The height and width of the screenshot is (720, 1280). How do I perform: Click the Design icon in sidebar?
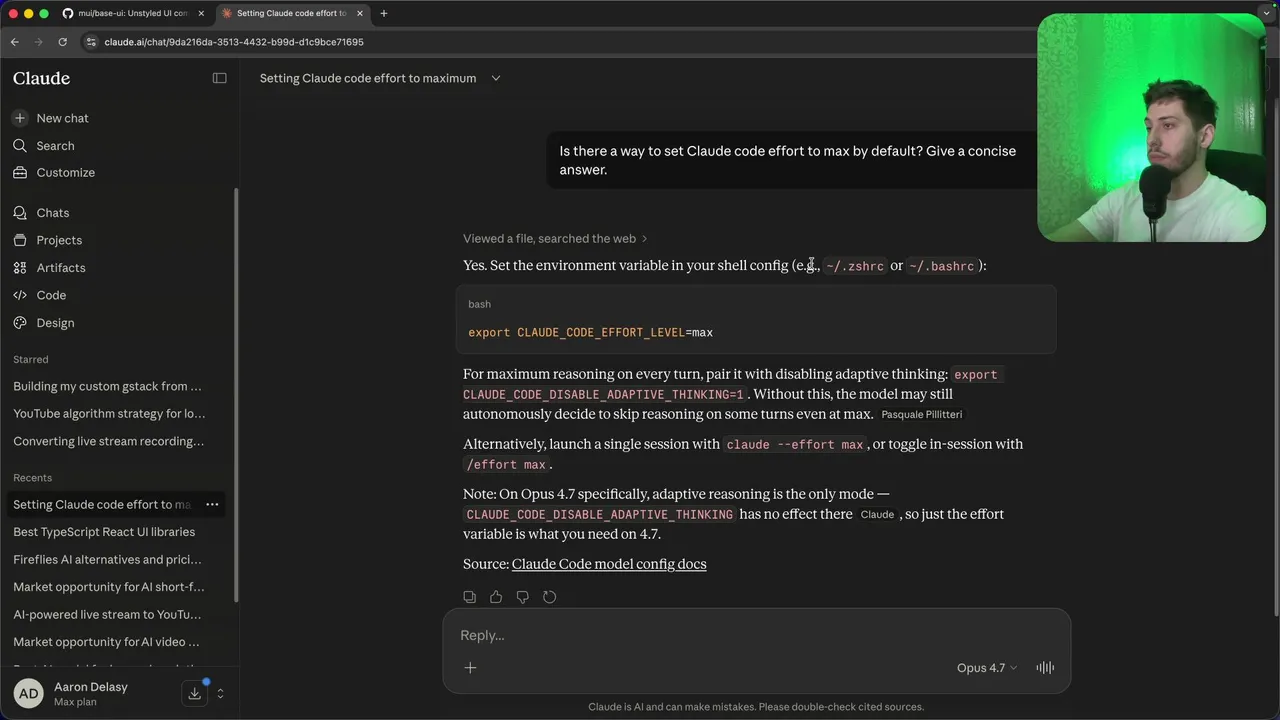[x=20, y=323]
